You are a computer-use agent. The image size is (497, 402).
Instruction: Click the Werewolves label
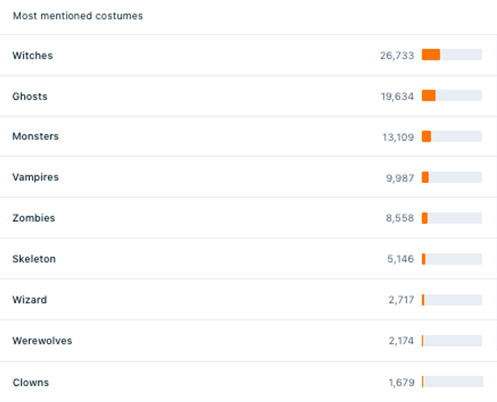click(x=42, y=341)
